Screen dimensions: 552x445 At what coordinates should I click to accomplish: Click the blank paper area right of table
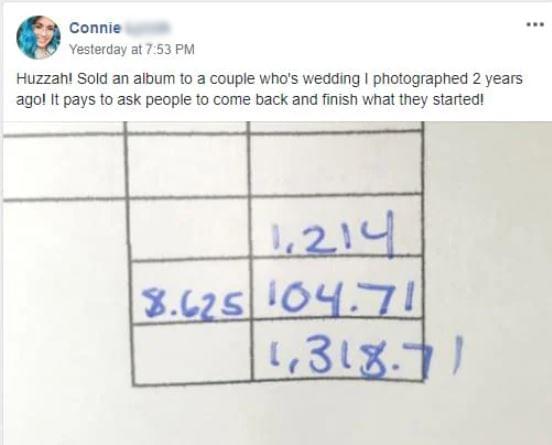click(x=489, y=246)
